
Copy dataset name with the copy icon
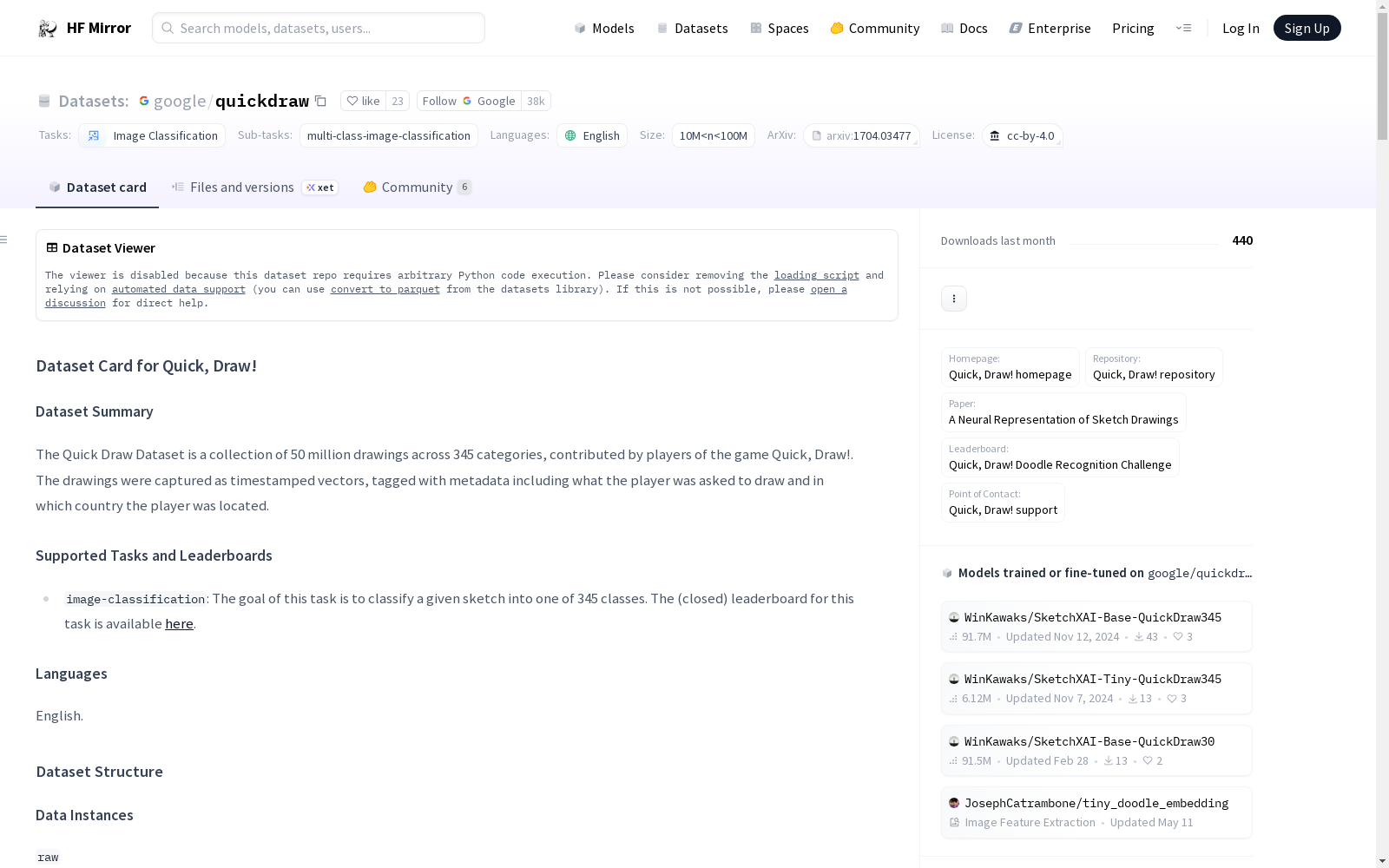point(320,101)
